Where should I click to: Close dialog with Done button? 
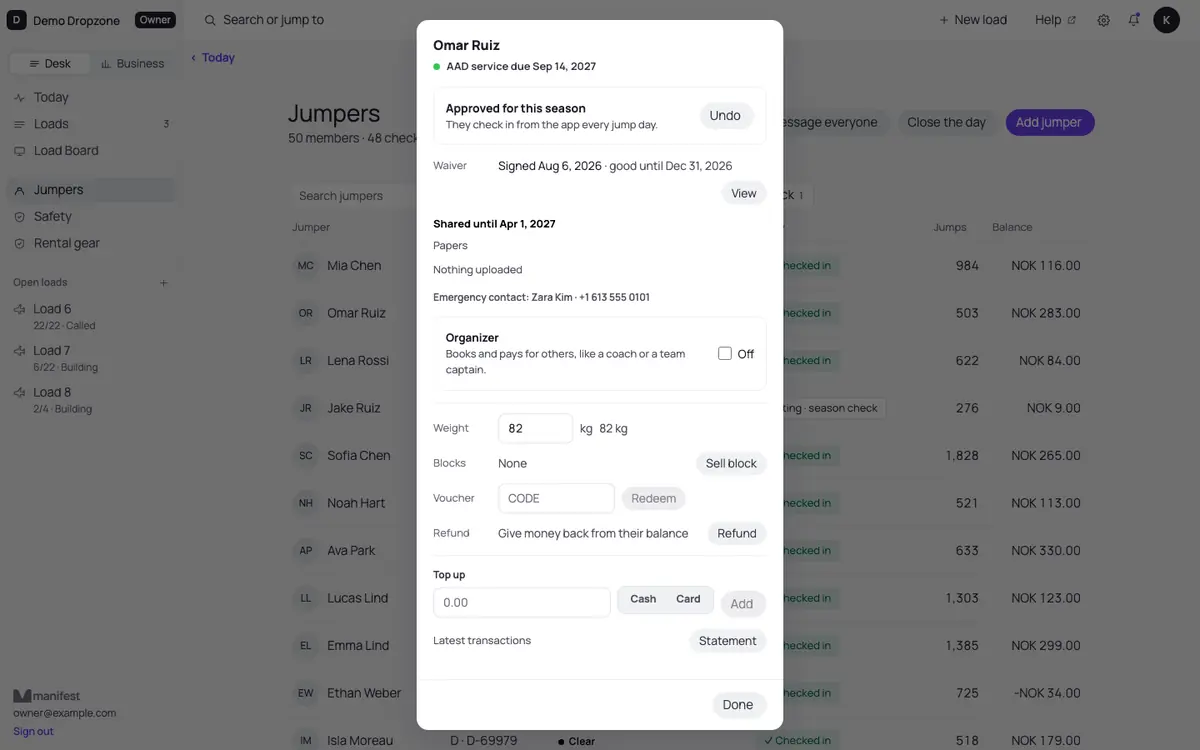pyautogui.click(x=738, y=705)
